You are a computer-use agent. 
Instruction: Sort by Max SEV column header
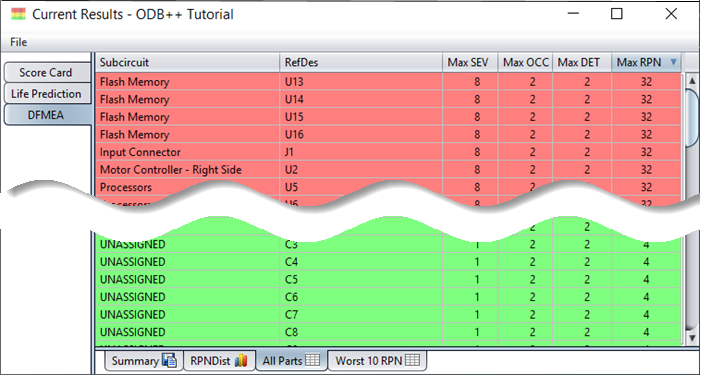pyautogui.click(x=470, y=62)
